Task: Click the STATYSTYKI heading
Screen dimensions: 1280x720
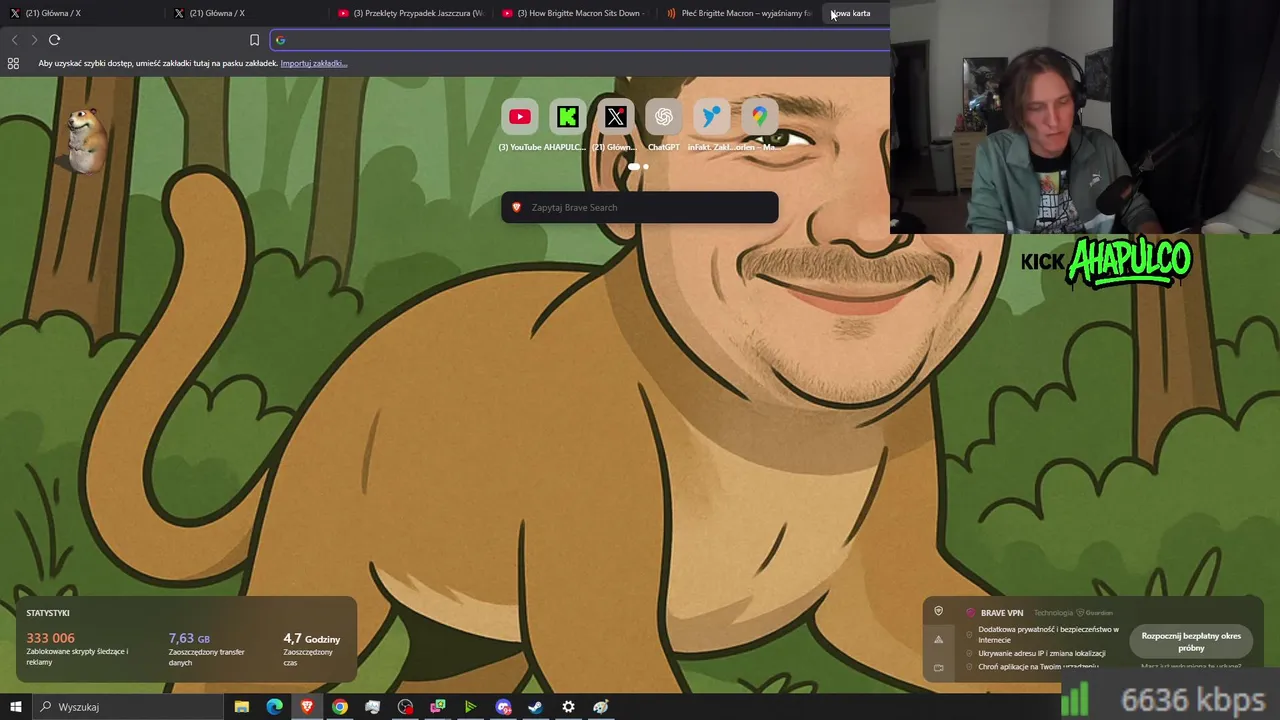Action: click(x=48, y=613)
